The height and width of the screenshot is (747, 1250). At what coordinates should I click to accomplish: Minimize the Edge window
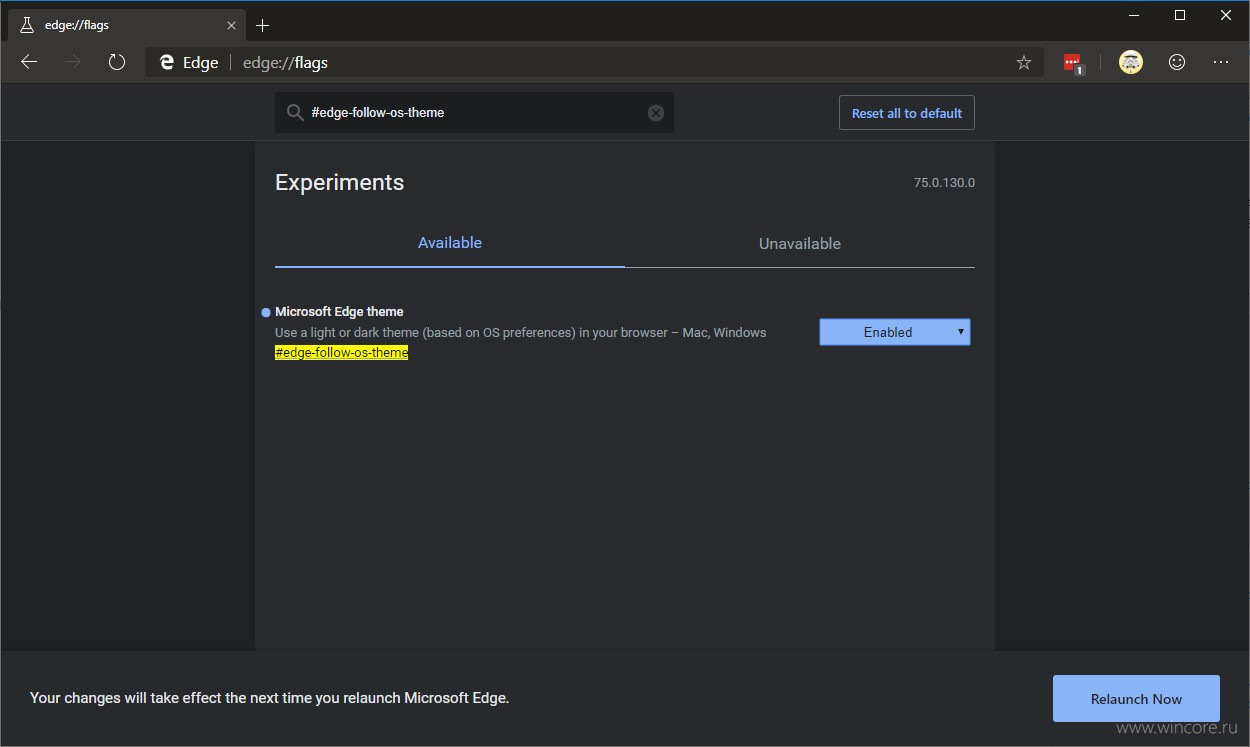(x=1134, y=15)
